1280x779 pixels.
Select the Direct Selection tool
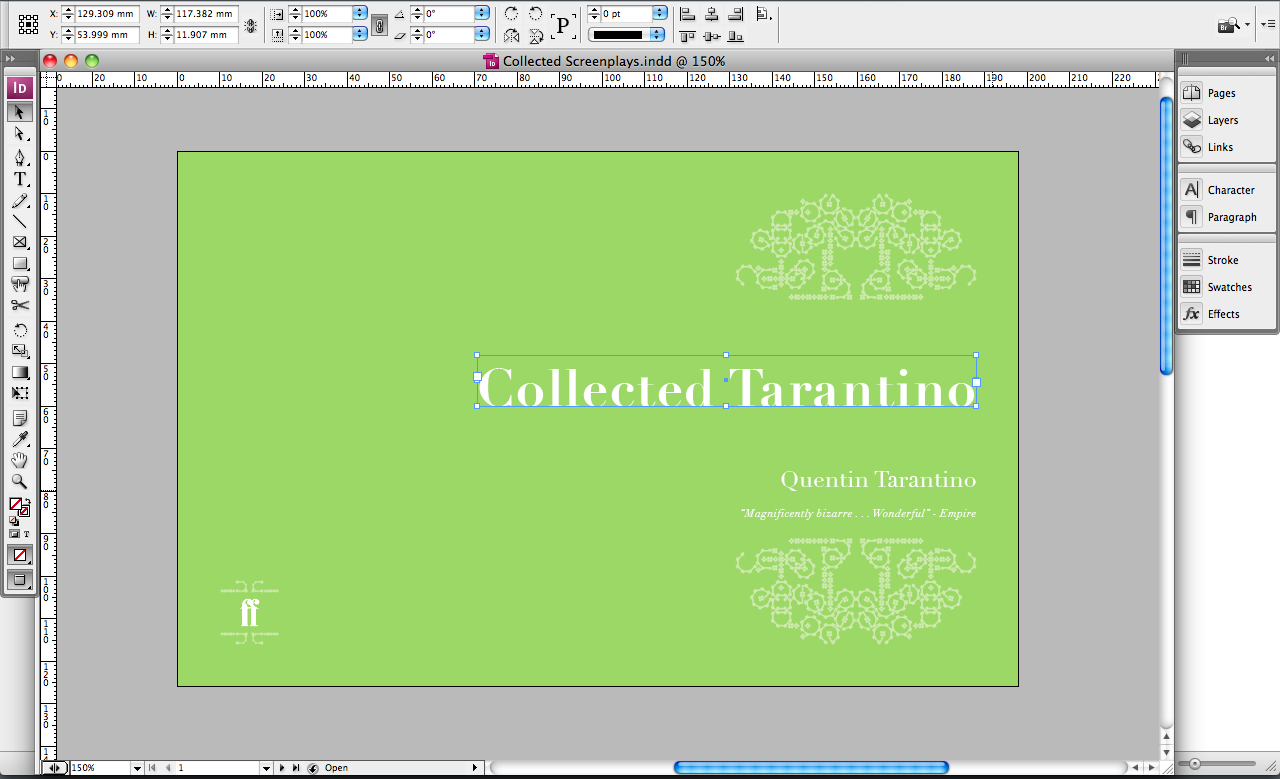click(x=20, y=134)
